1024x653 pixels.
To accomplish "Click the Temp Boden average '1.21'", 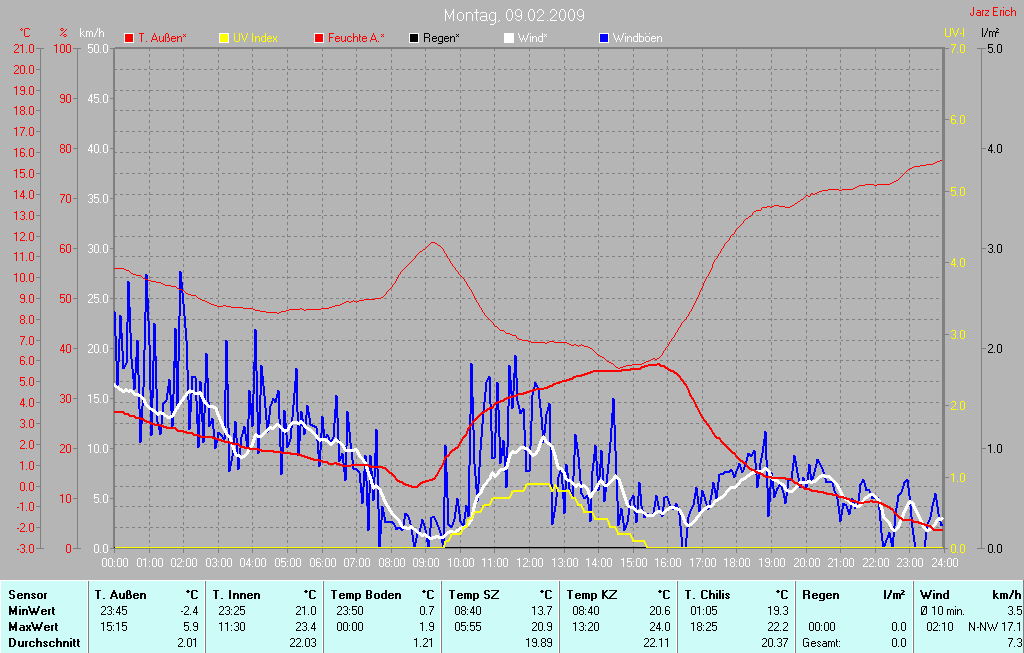I will click(x=423, y=643).
